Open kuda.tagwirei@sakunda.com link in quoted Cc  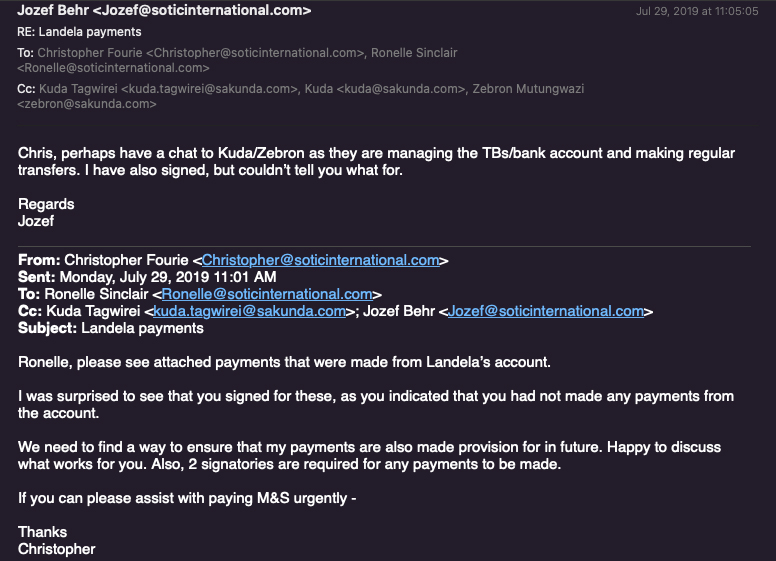[249, 311]
